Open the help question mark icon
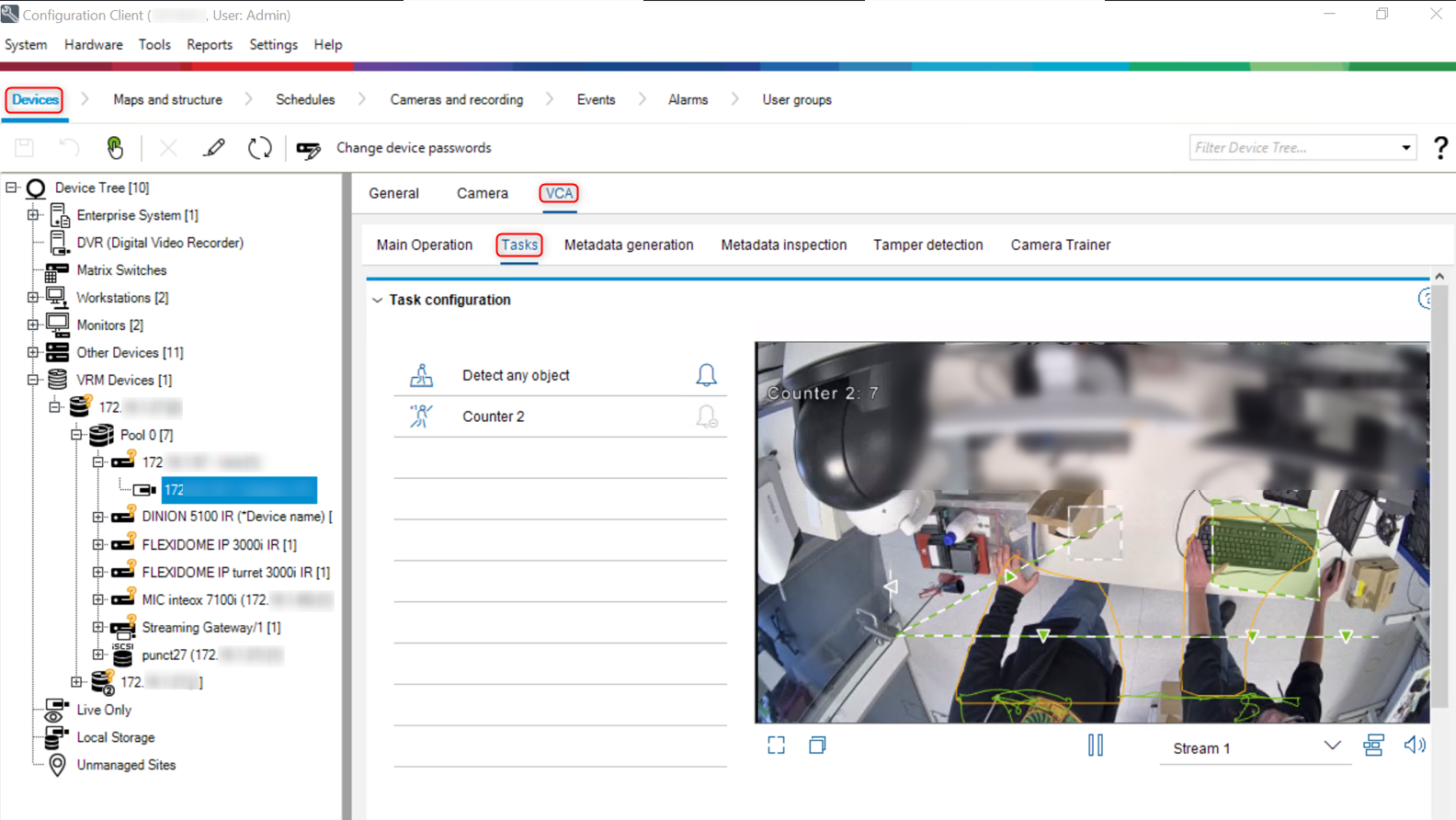This screenshot has height=820, width=1456. click(1439, 148)
